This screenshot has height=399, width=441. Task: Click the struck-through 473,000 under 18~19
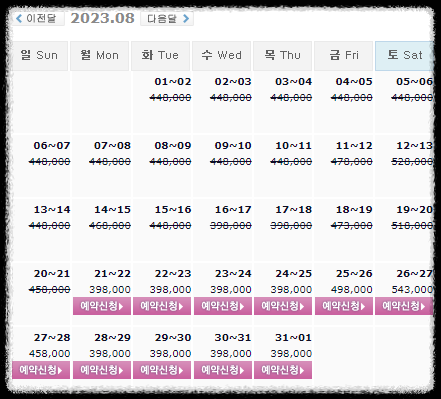tap(352, 226)
